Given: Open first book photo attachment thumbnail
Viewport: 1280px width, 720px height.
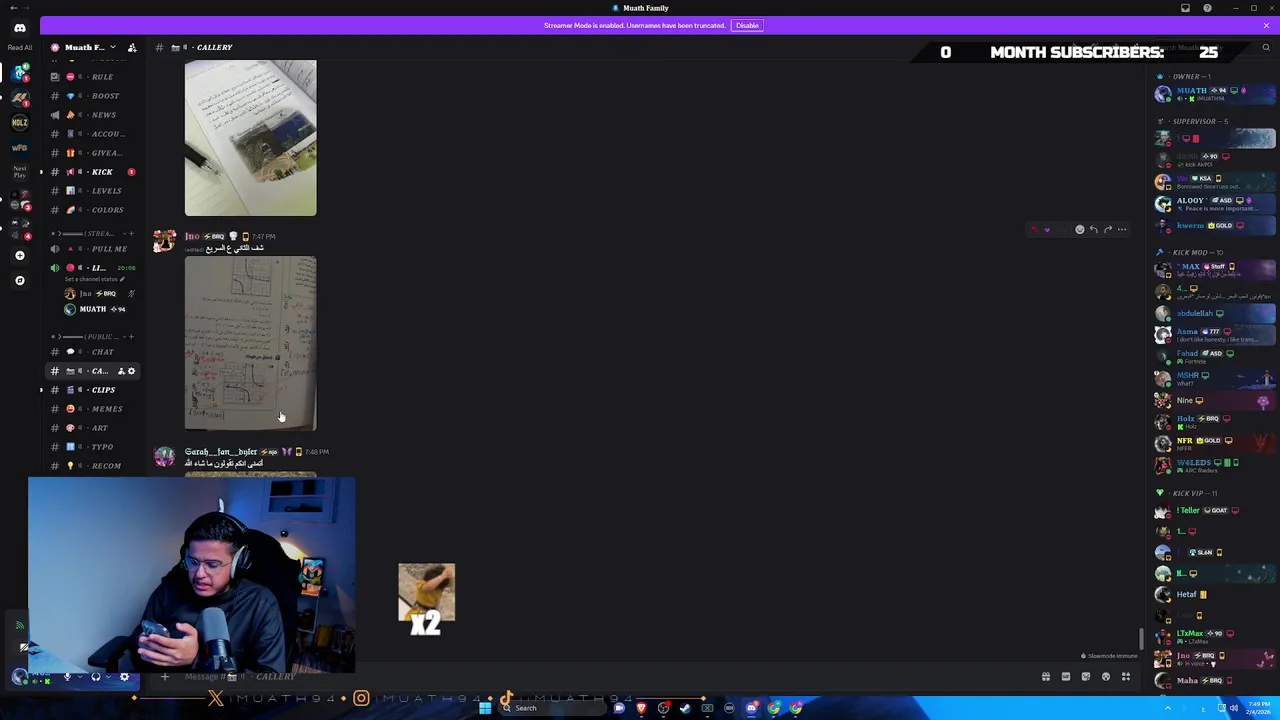Looking at the screenshot, I should tap(250, 138).
